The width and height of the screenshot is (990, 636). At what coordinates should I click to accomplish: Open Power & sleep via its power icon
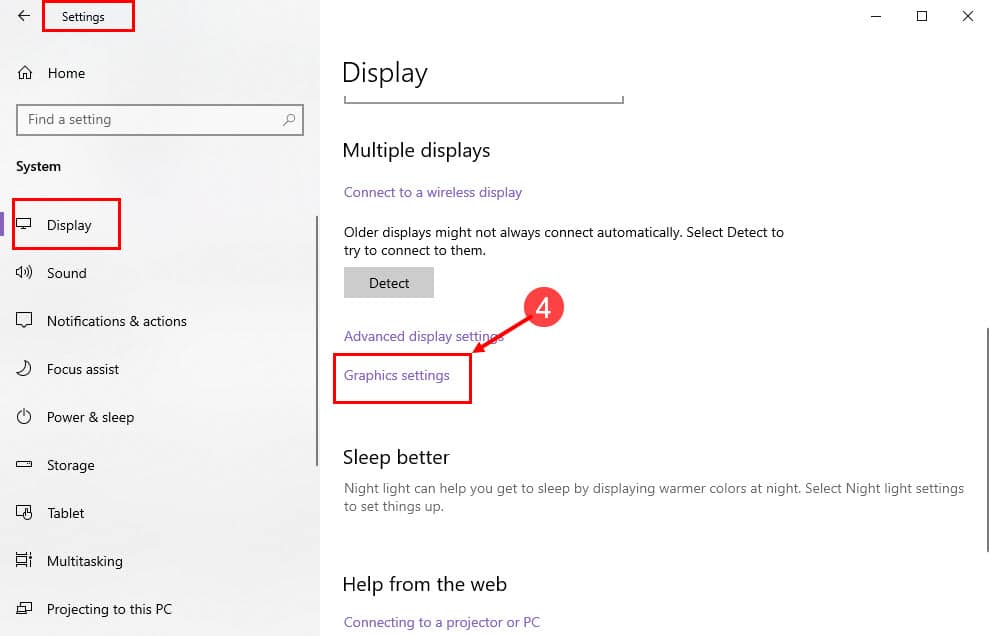point(24,417)
